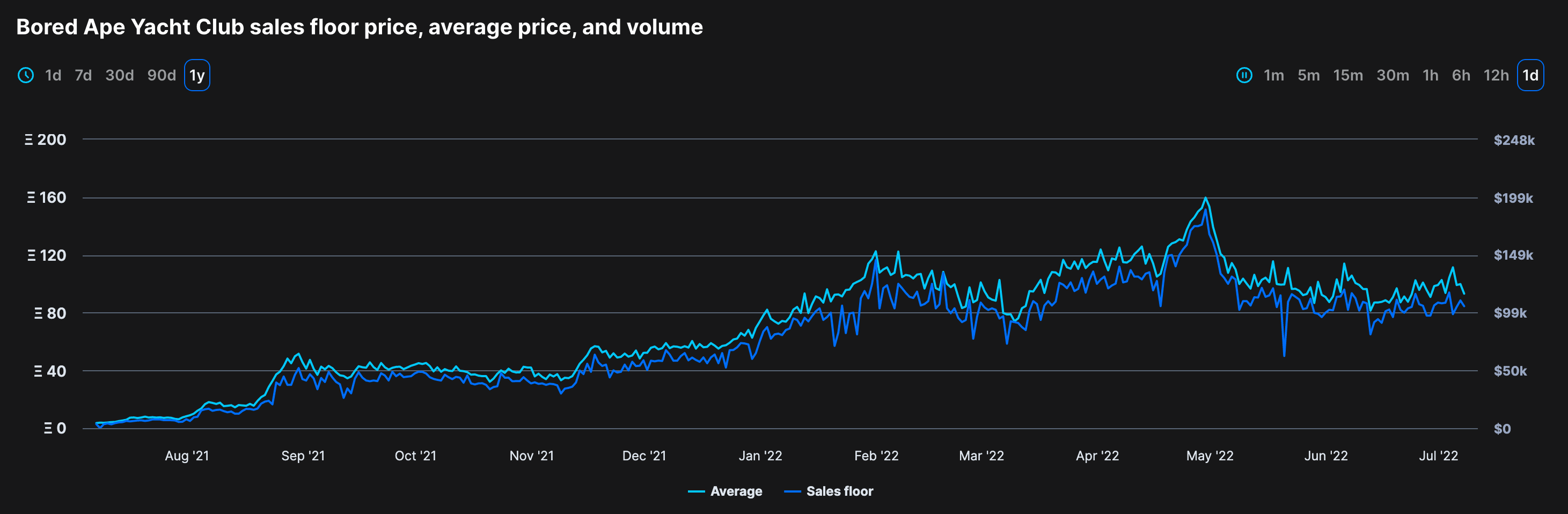Screen dimensions: 1568x514
Task: Select the 90d time range
Action: pyautogui.click(x=162, y=76)
